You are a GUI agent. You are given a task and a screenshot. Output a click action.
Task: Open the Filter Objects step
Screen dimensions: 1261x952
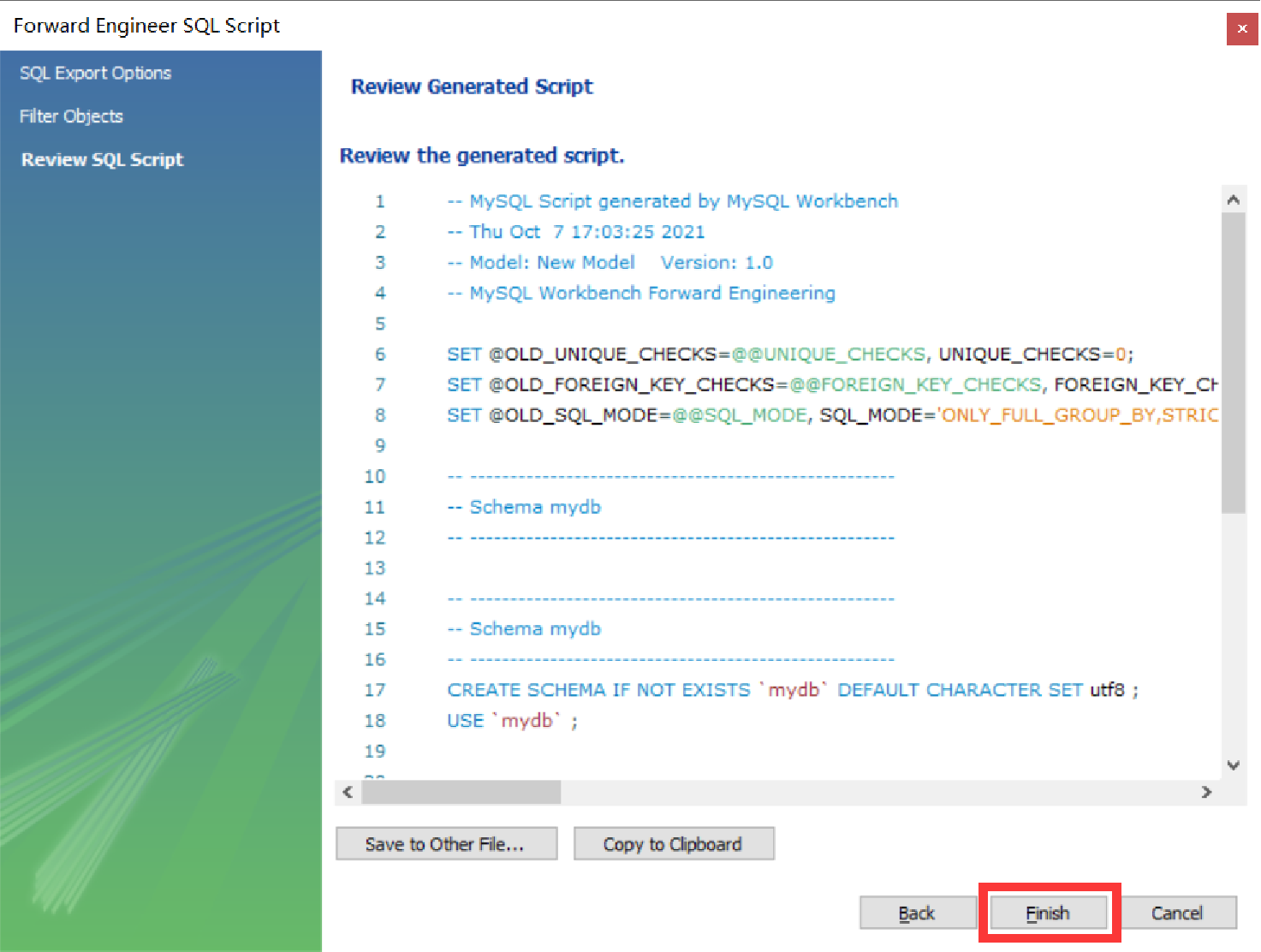click(71, 116)
